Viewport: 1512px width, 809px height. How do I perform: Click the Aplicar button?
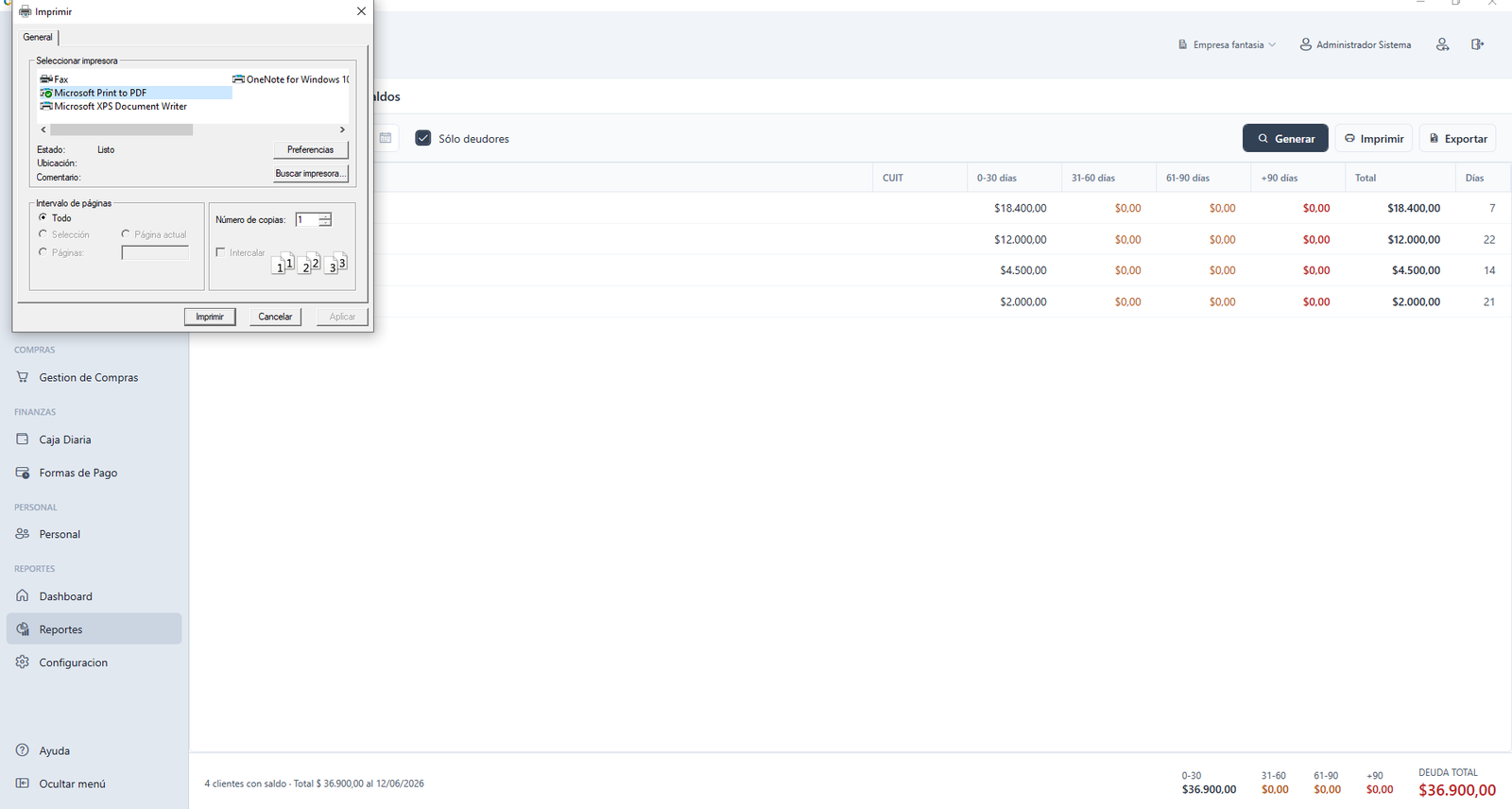pos(342,317)
